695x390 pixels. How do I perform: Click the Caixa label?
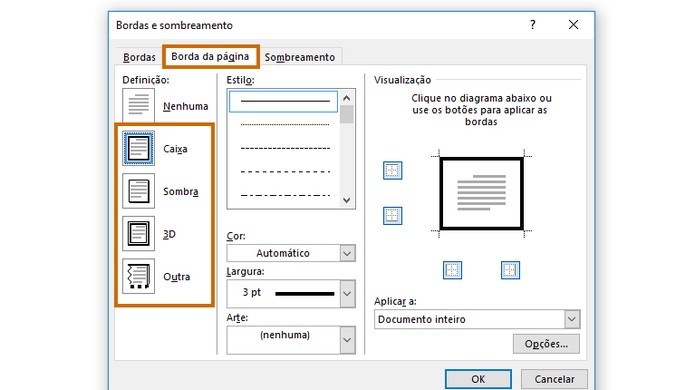pos(175,149)
